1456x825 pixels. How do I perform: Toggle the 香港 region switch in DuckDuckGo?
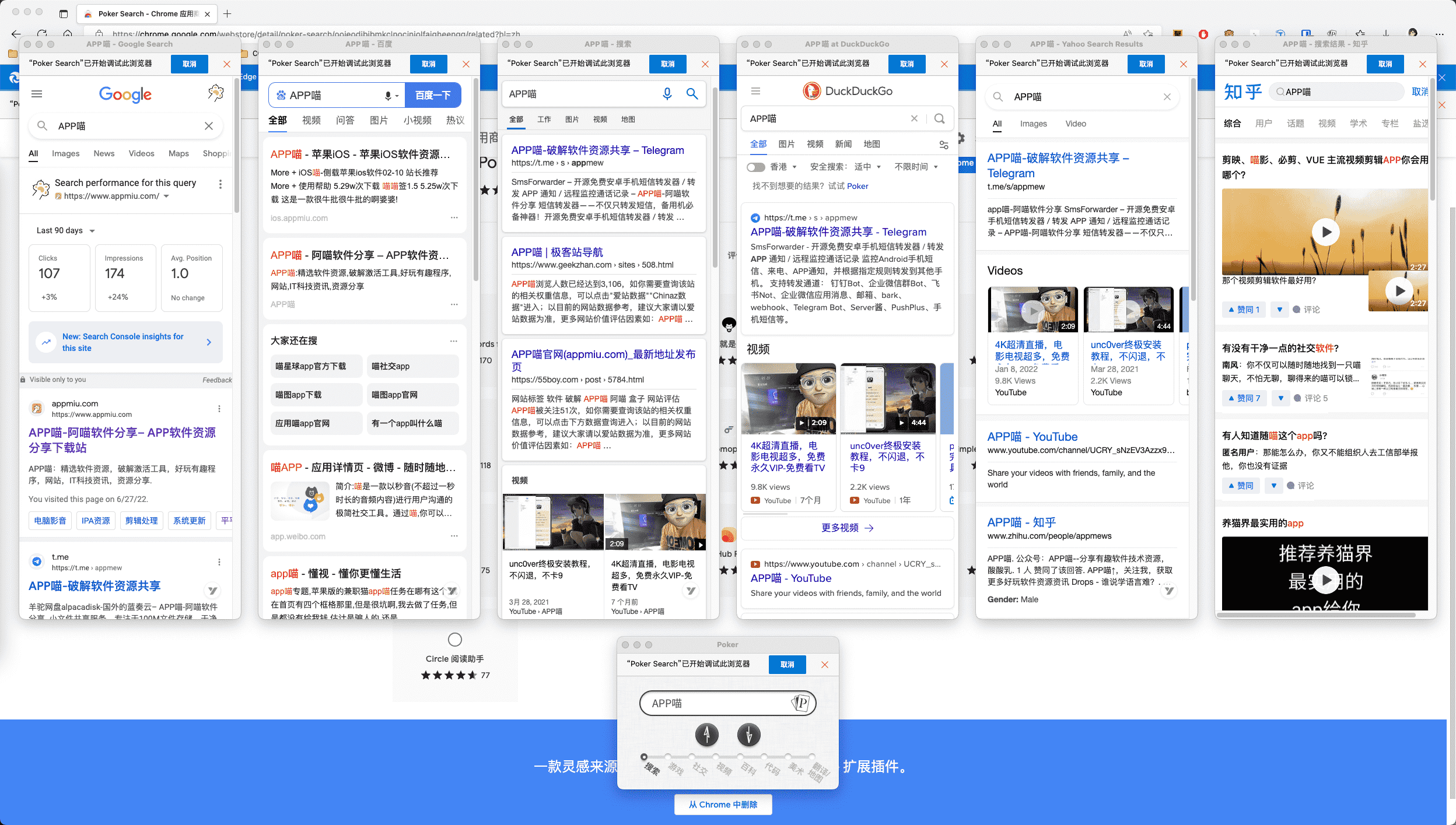click(756, 167)
